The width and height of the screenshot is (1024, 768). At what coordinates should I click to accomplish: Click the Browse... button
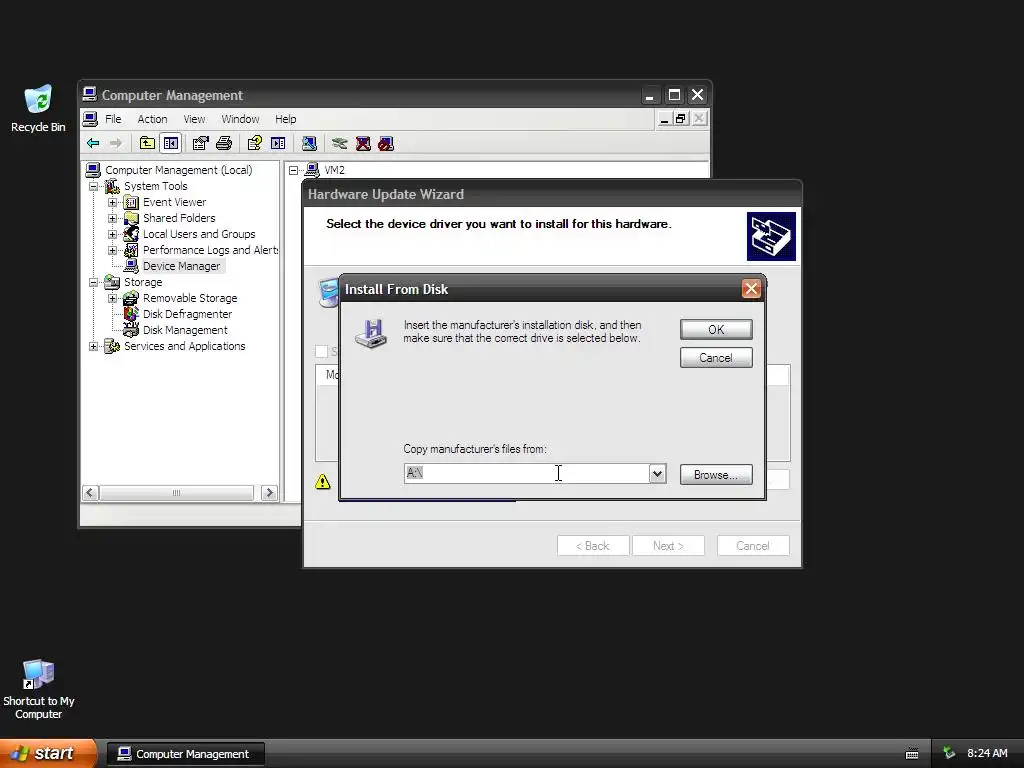tap(716, 475)
